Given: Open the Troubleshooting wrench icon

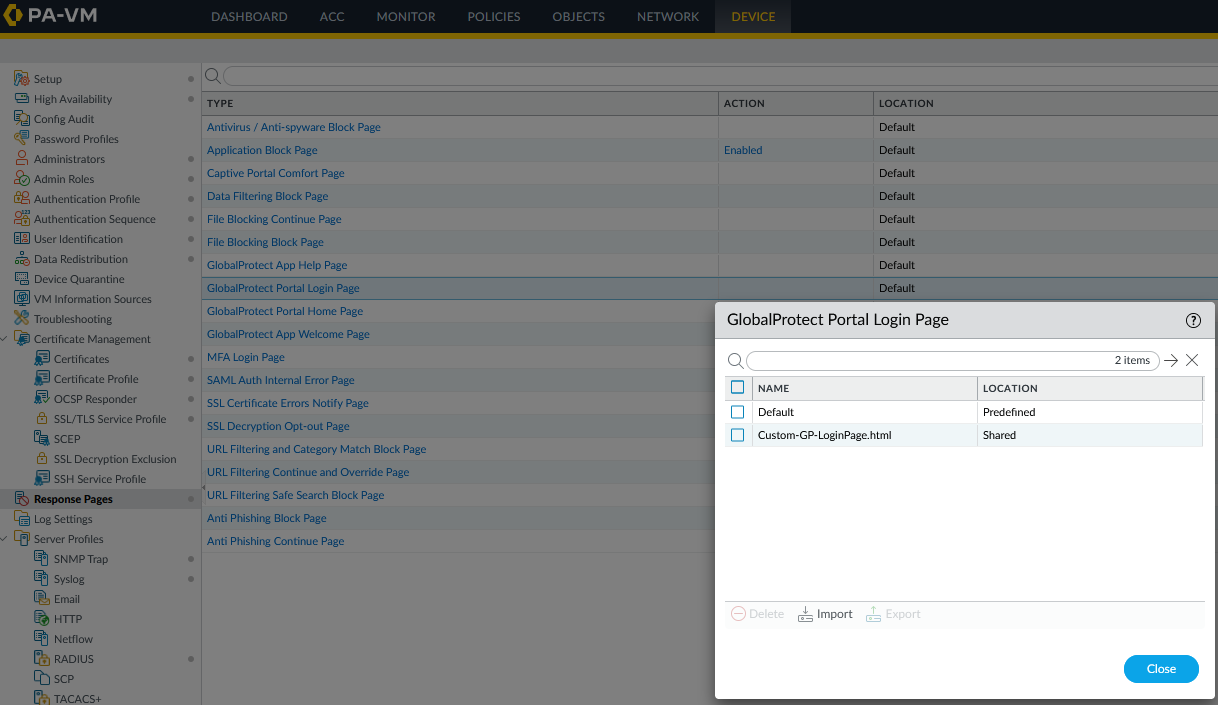Looking at the screenshot, I should 20,318.
